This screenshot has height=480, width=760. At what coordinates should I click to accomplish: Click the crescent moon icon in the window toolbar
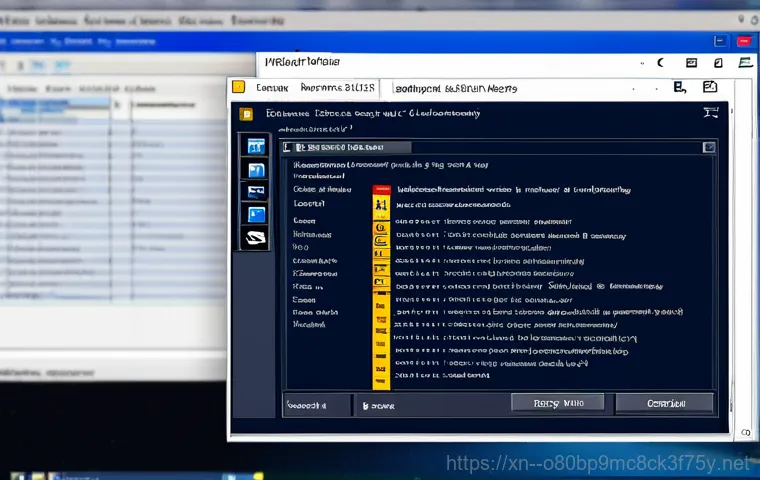pos(660,62)
